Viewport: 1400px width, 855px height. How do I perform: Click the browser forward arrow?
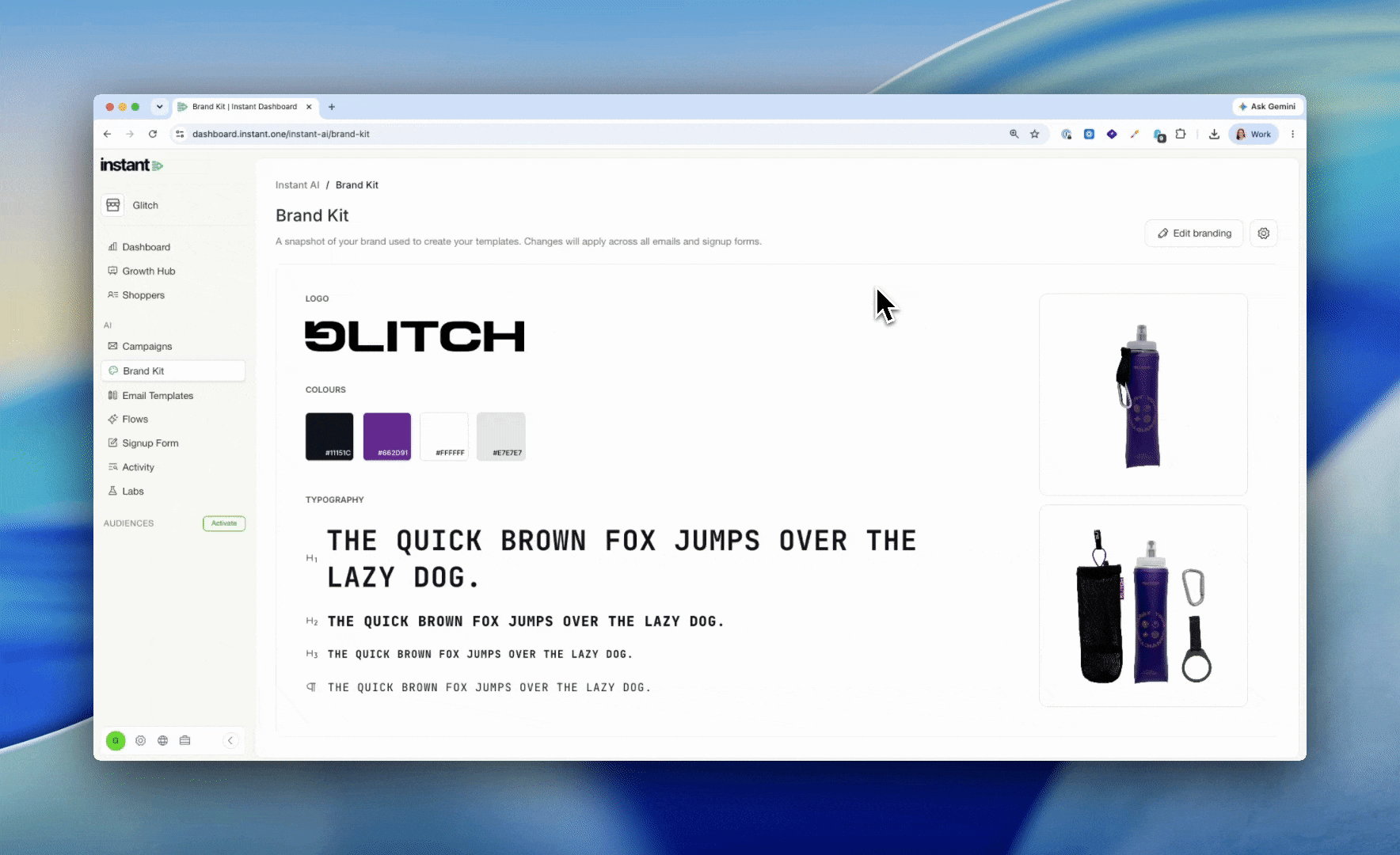(130, 134)
